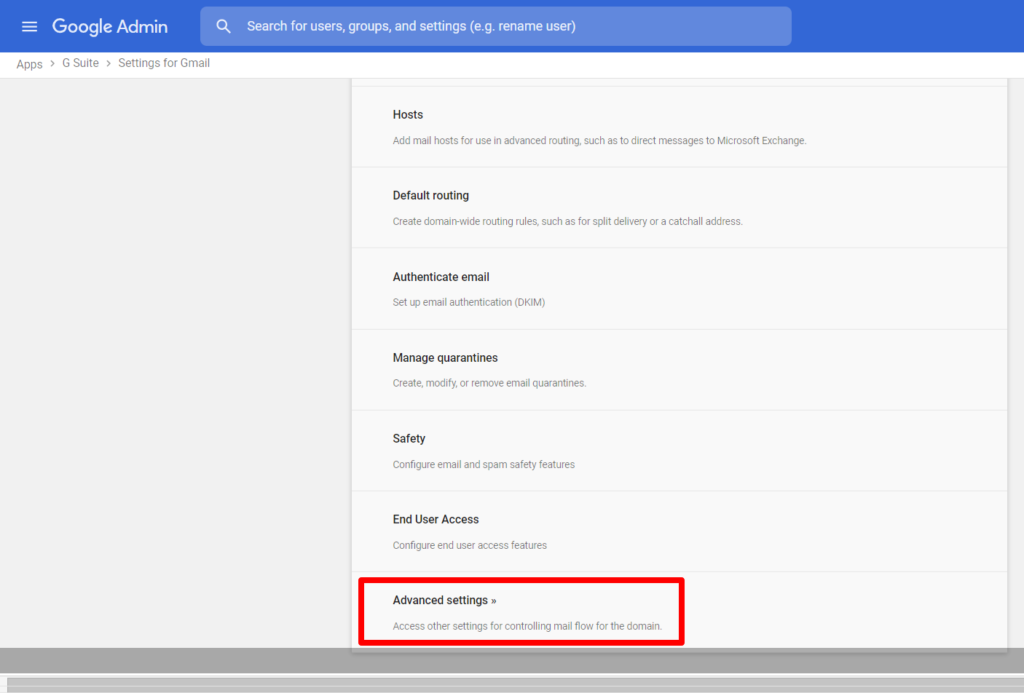Open the Default routing section
Screen dimensions: 1024x693
tap(430, 195)
